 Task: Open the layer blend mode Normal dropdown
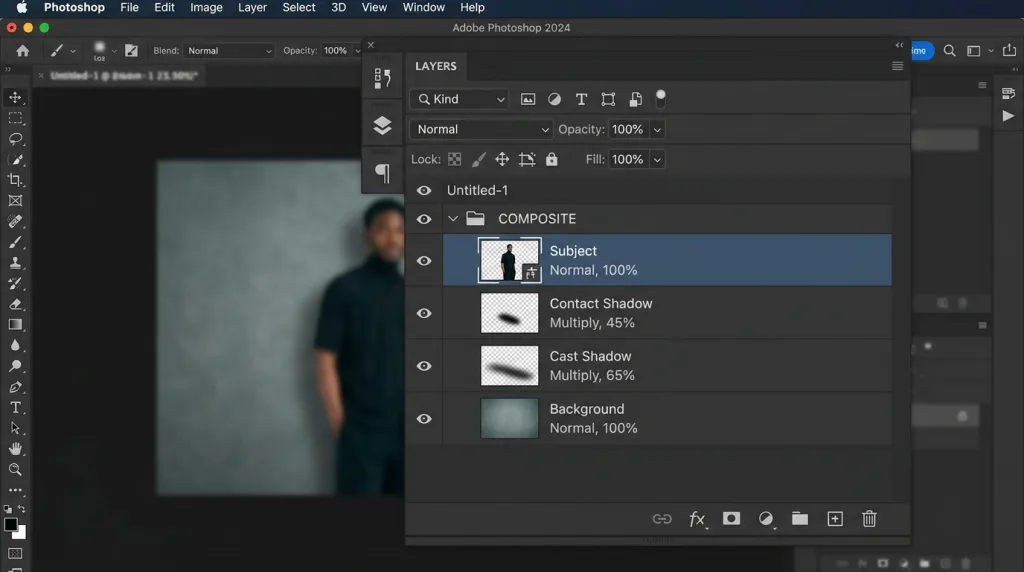click(481, 129)
